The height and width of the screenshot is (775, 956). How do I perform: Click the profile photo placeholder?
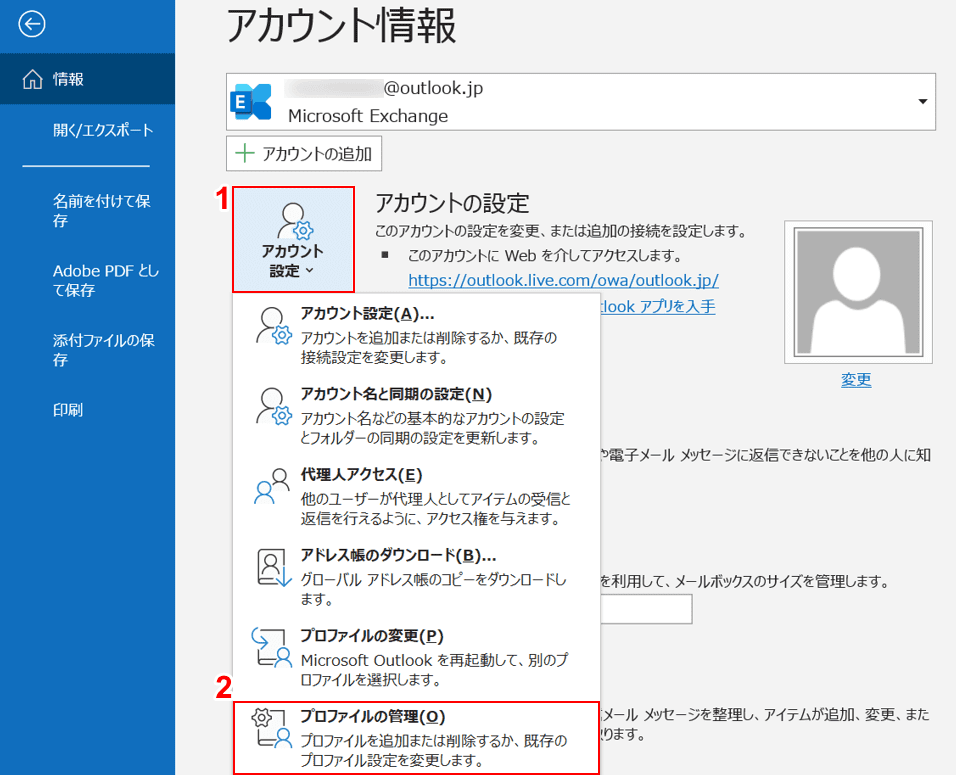858,292
